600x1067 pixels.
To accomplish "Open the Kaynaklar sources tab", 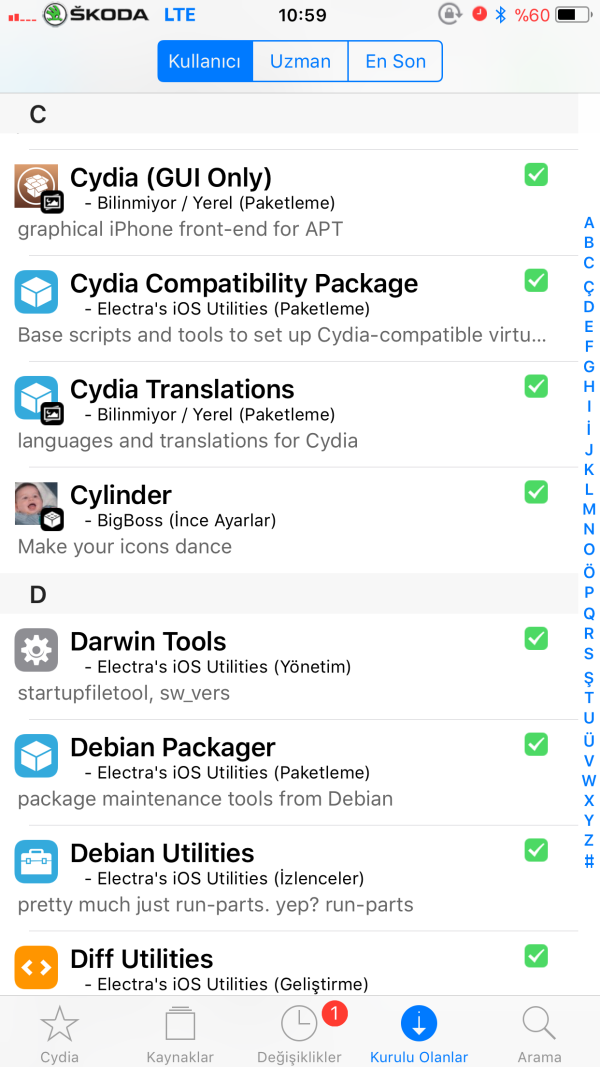I will 180,1033.
